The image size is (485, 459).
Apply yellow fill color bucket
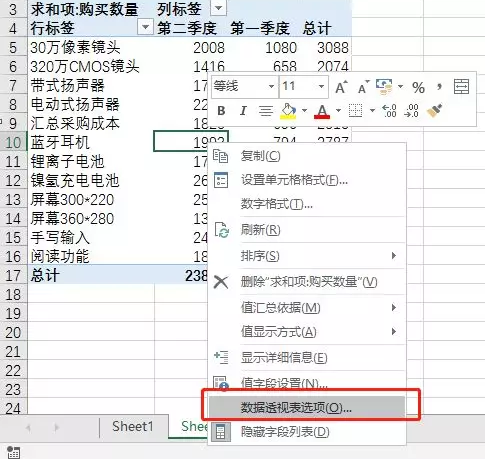pyautogui.click(x=289, y=111)
